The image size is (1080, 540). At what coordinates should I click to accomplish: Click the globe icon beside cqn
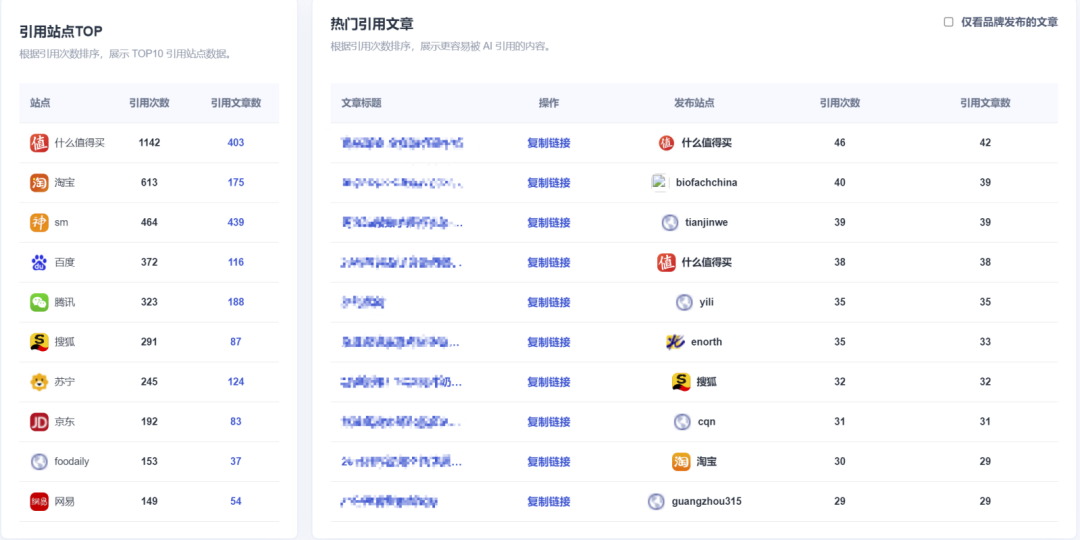[683, 422]
